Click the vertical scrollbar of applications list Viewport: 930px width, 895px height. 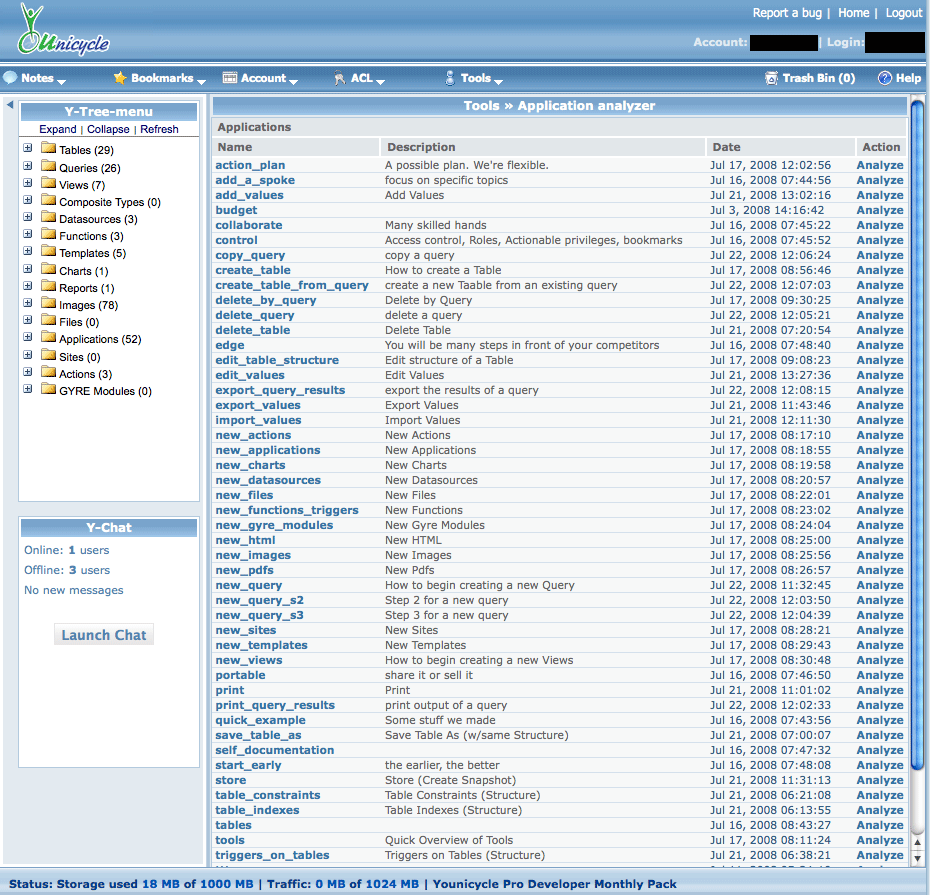point(917,480)
